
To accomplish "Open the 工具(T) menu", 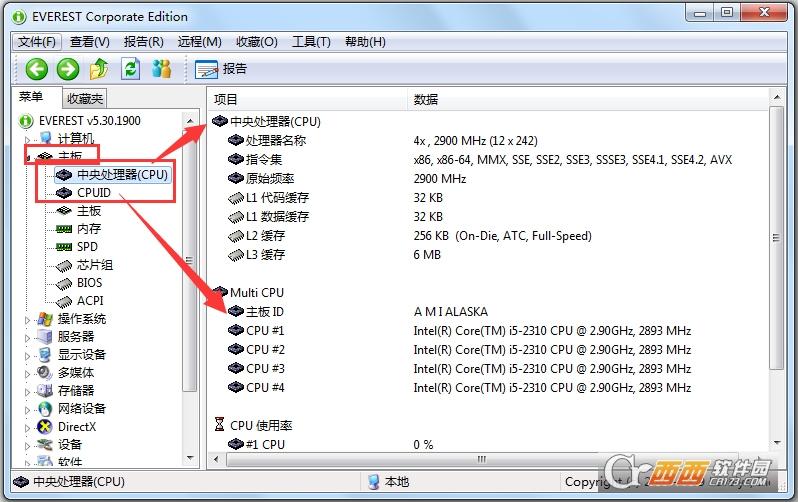I will (x=311, y=42).
